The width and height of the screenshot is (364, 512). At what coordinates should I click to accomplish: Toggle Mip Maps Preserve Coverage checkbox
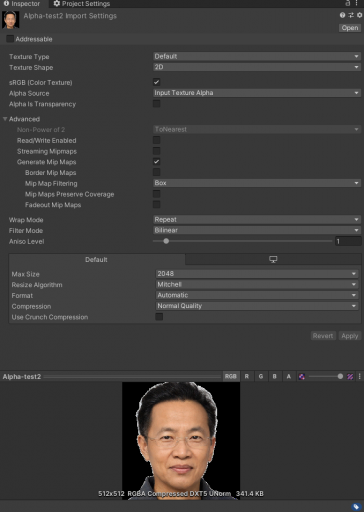(156, 194)
